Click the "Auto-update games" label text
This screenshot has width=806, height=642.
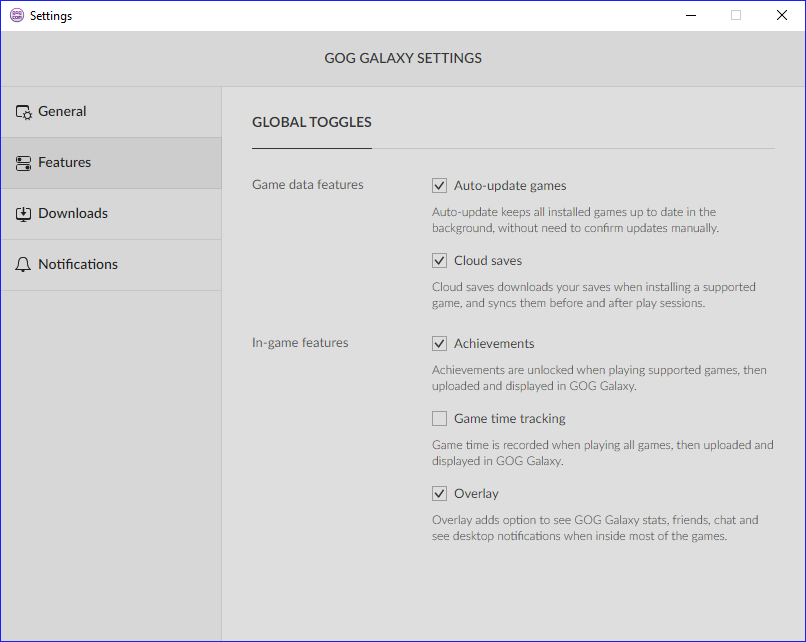coord(510,186)
